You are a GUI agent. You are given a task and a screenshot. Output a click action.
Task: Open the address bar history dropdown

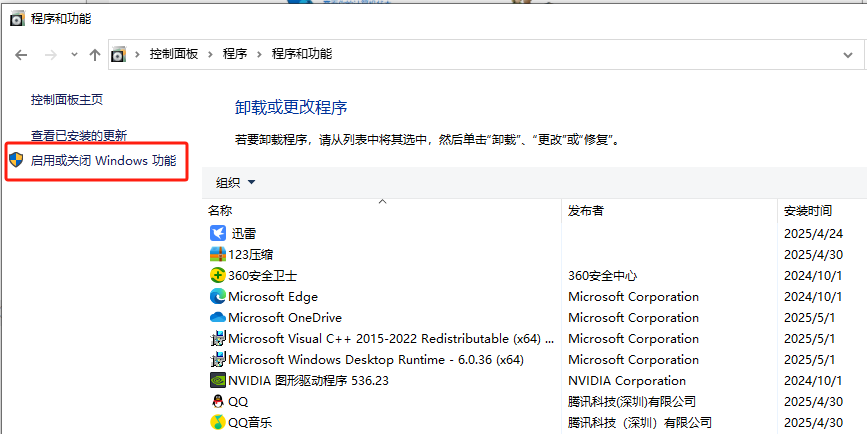click(847, 55)
